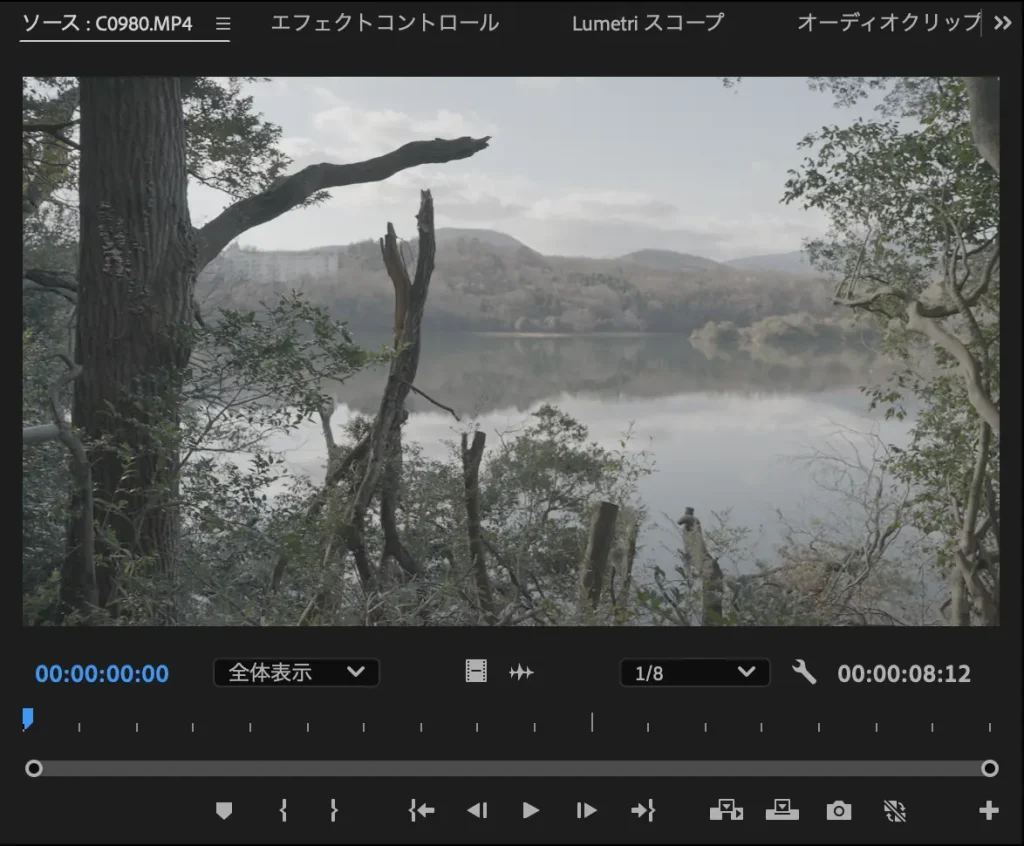Open the Source monitor settings wrench

(806, 672)
